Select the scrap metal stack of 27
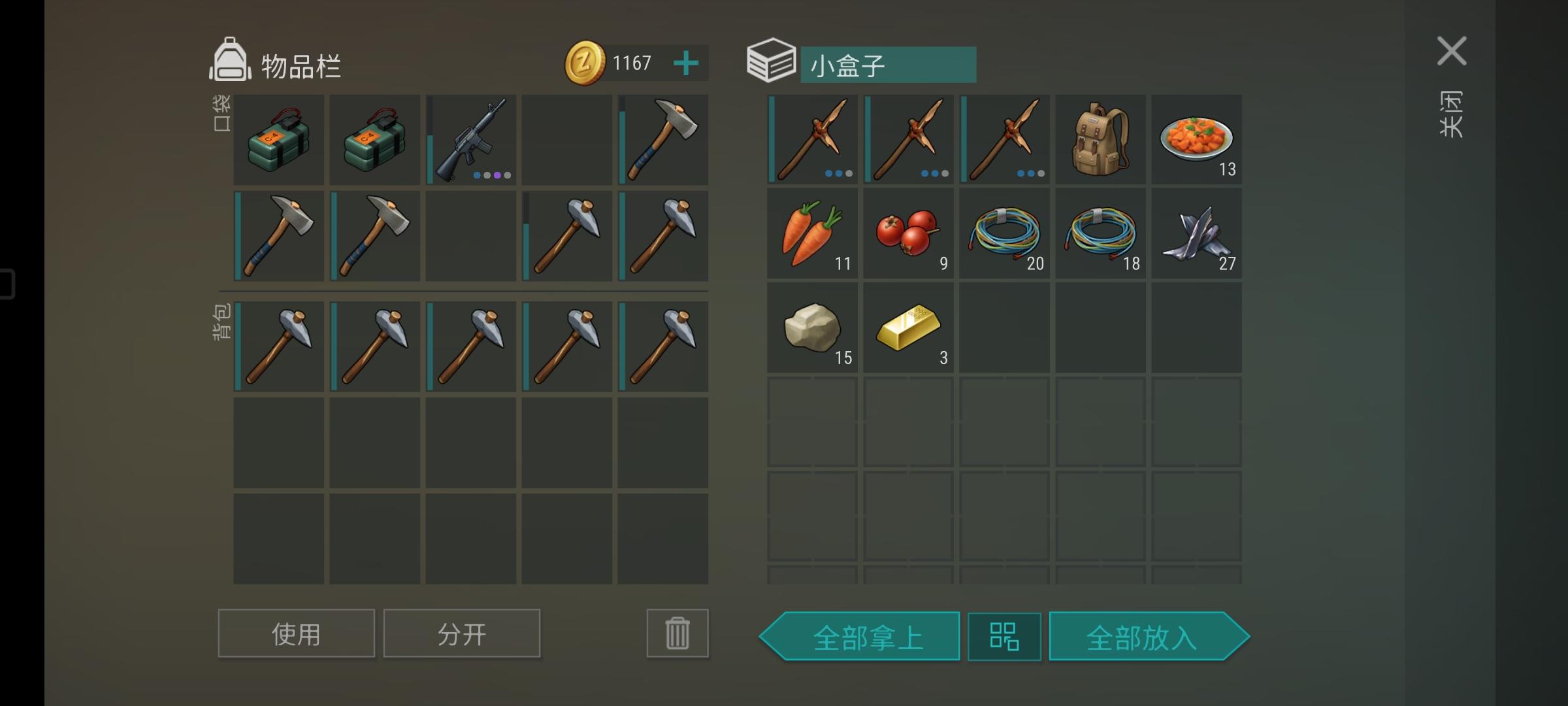Screen dimensions: 1568x706 point(1197,234)
